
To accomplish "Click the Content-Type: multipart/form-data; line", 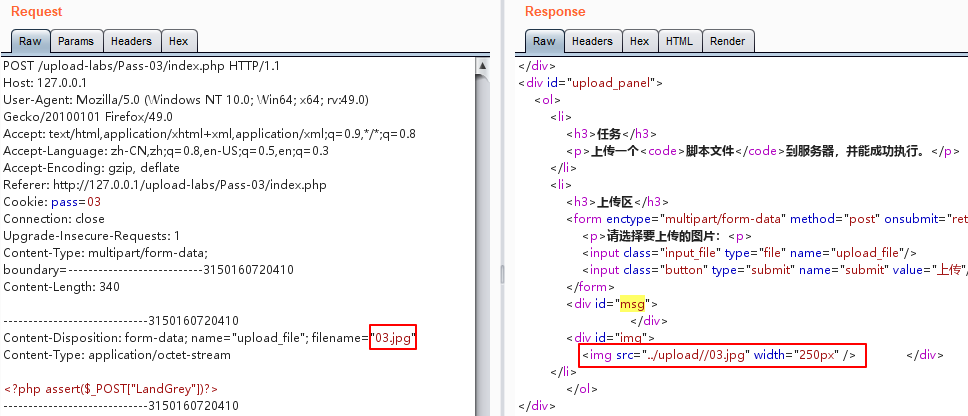I will [106, 252].
